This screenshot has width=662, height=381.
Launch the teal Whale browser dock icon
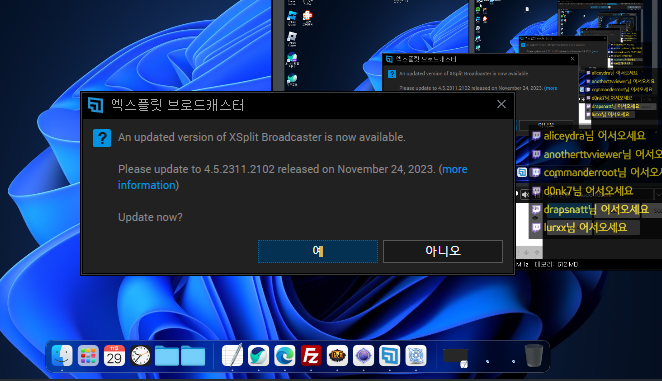point(258,356)
